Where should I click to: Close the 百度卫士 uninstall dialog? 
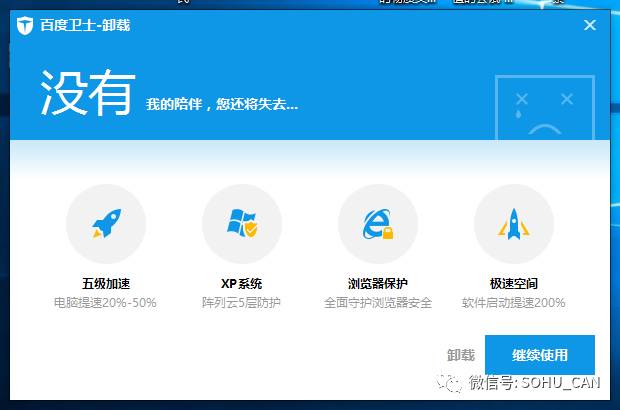pos(590,25)
